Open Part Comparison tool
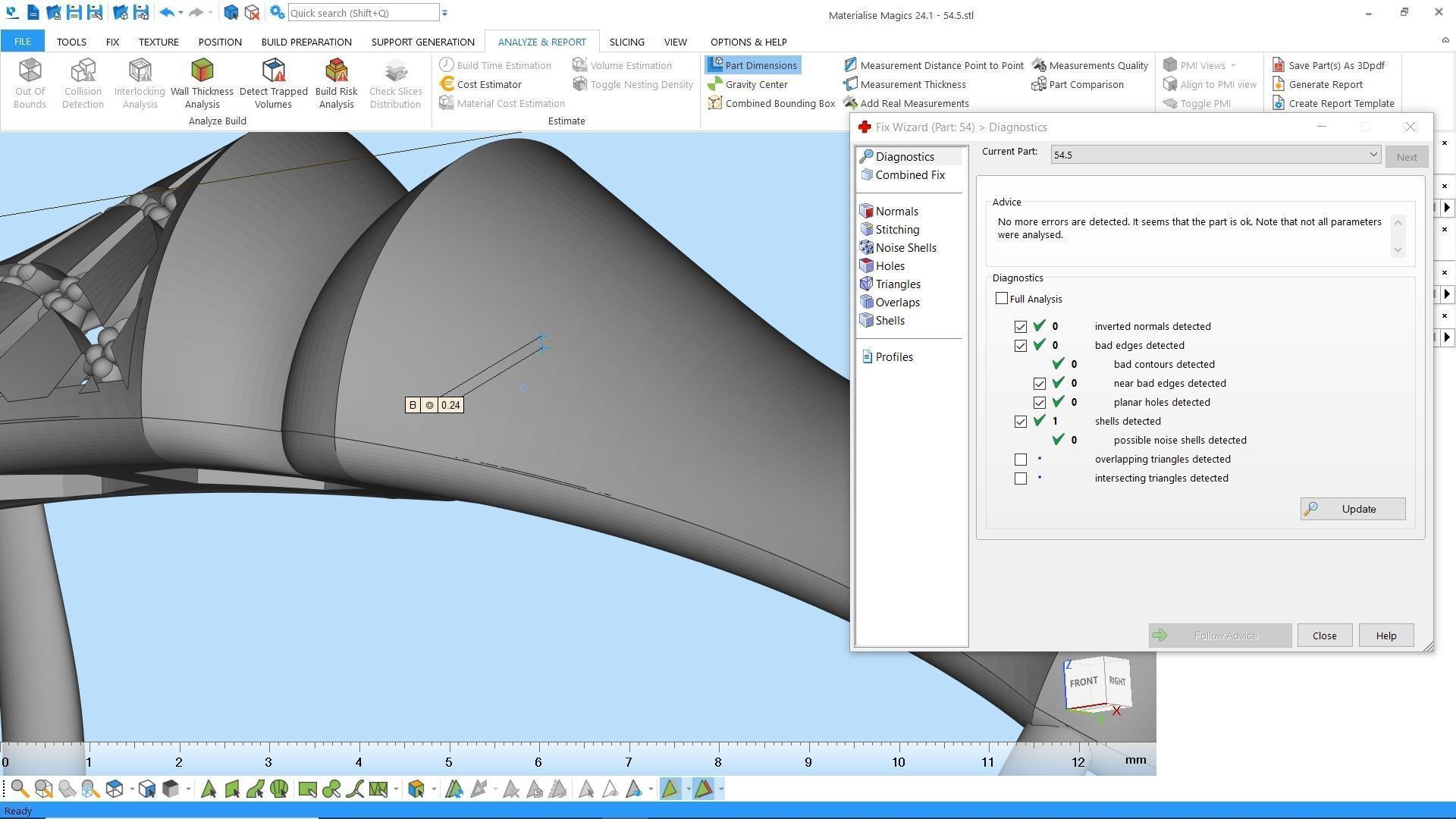 tap(1085, 84)
